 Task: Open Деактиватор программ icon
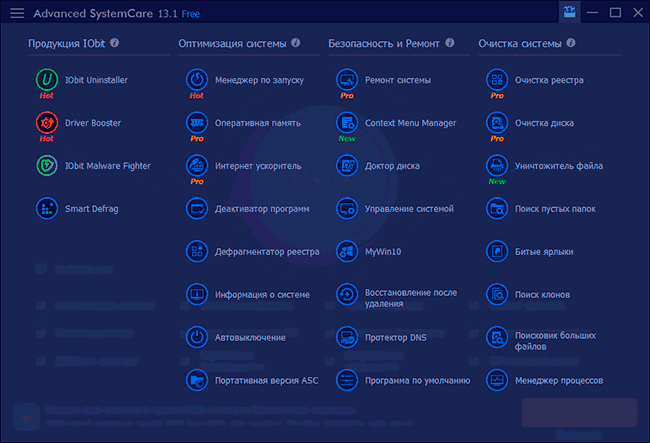tap(197, 208)
